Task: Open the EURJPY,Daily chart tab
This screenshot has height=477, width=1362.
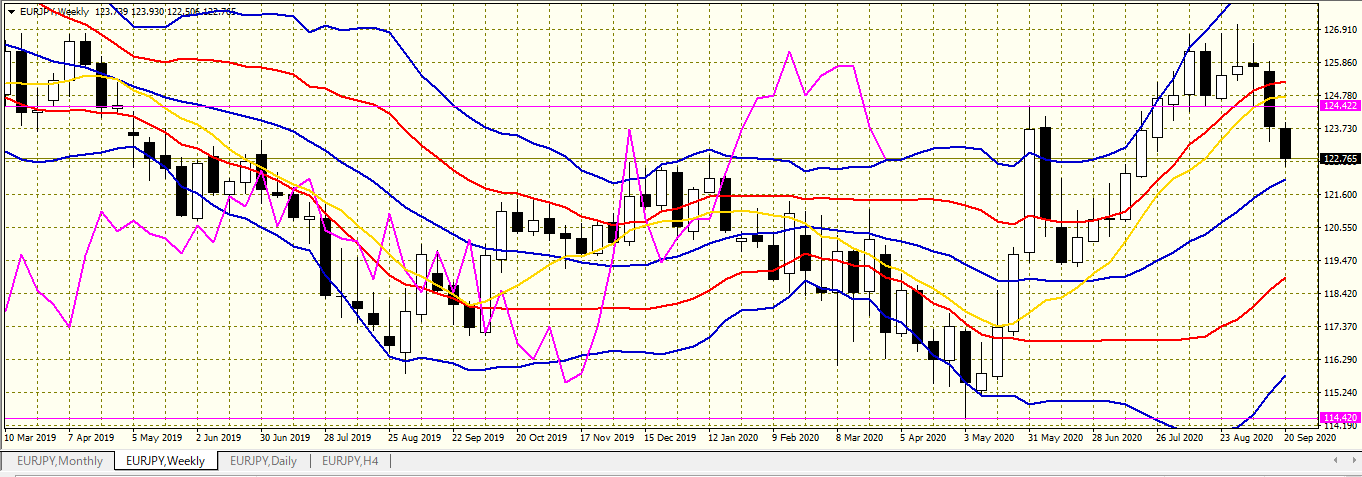Action: pos(264,461)
